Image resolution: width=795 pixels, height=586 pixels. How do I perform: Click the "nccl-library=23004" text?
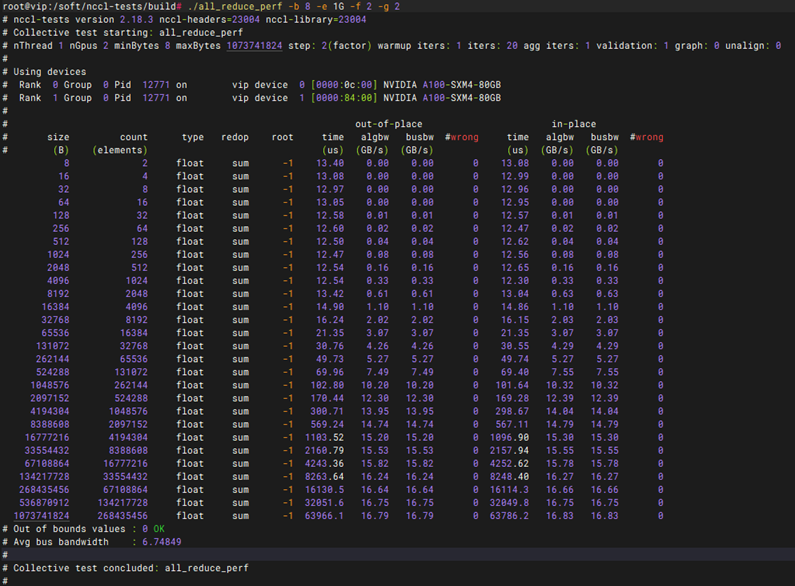pyautogui.click(x=316, y=20)
